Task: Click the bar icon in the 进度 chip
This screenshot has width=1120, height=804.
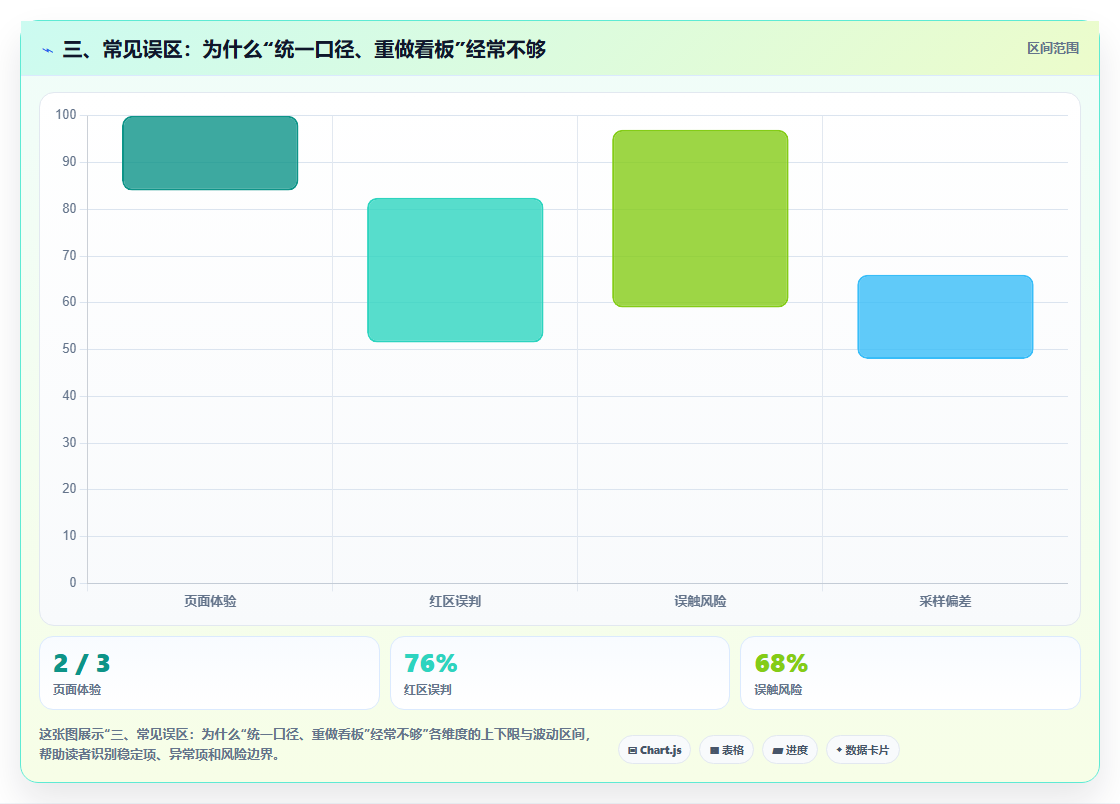Action: (x=778, y=750)
